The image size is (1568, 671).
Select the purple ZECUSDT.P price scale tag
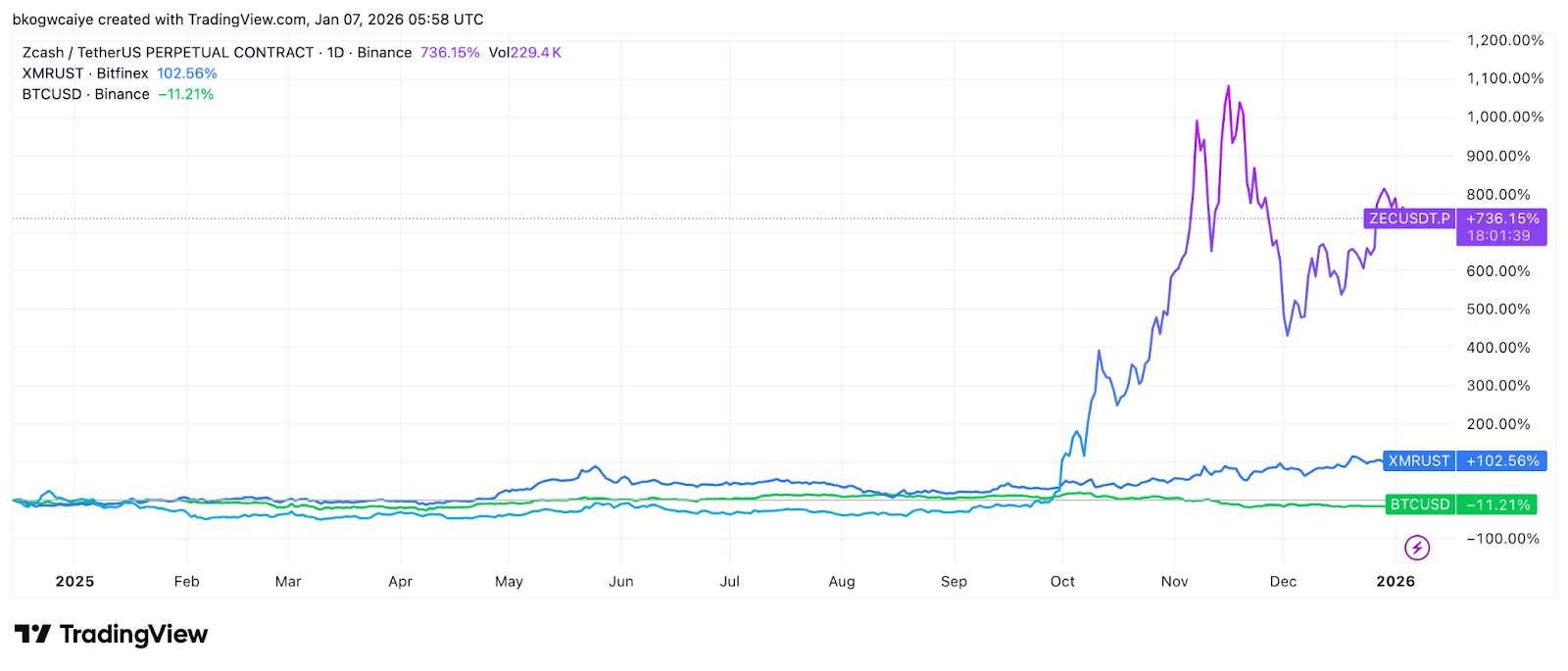[1408, 218]
